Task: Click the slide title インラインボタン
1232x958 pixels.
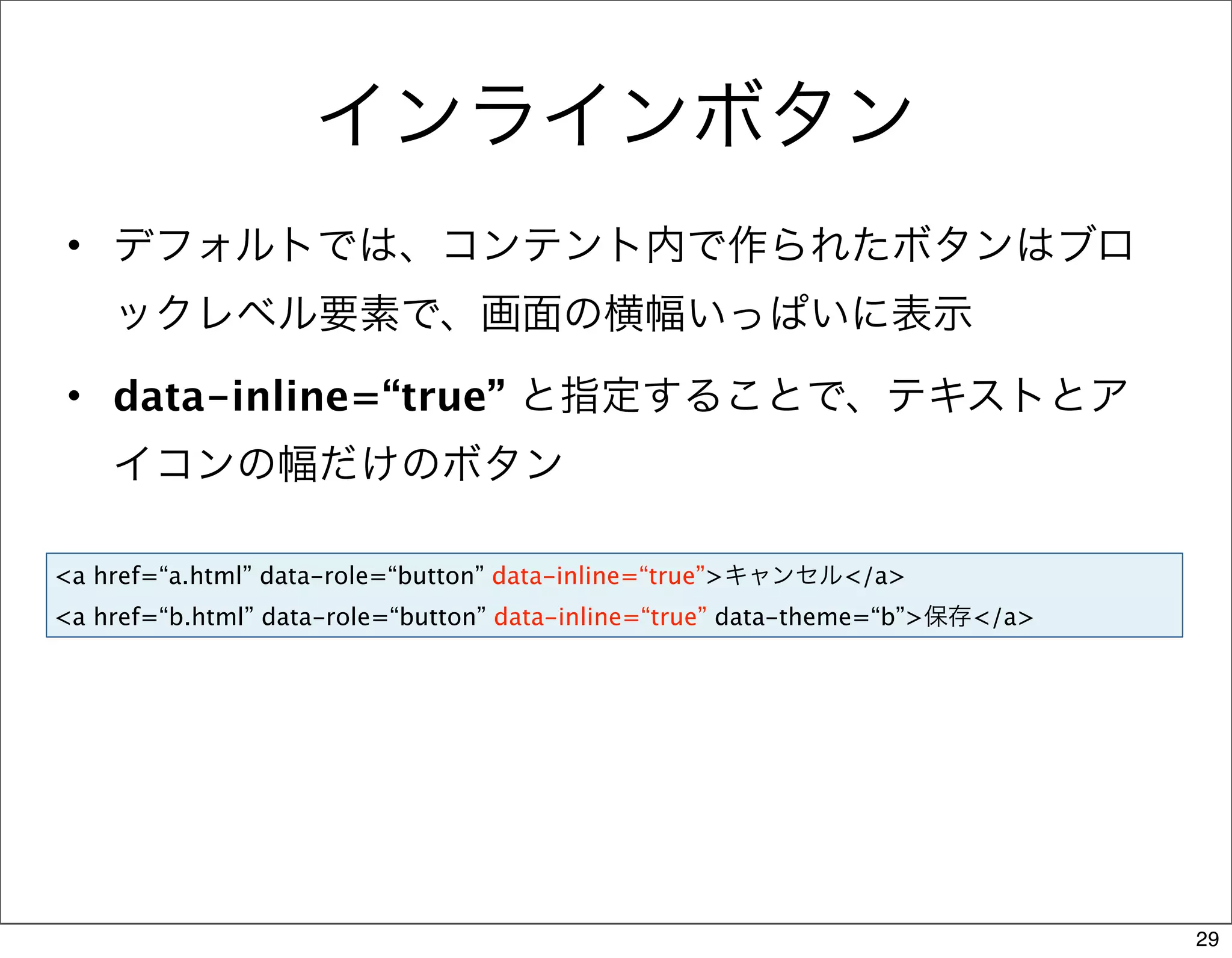Action: (615, 113)
